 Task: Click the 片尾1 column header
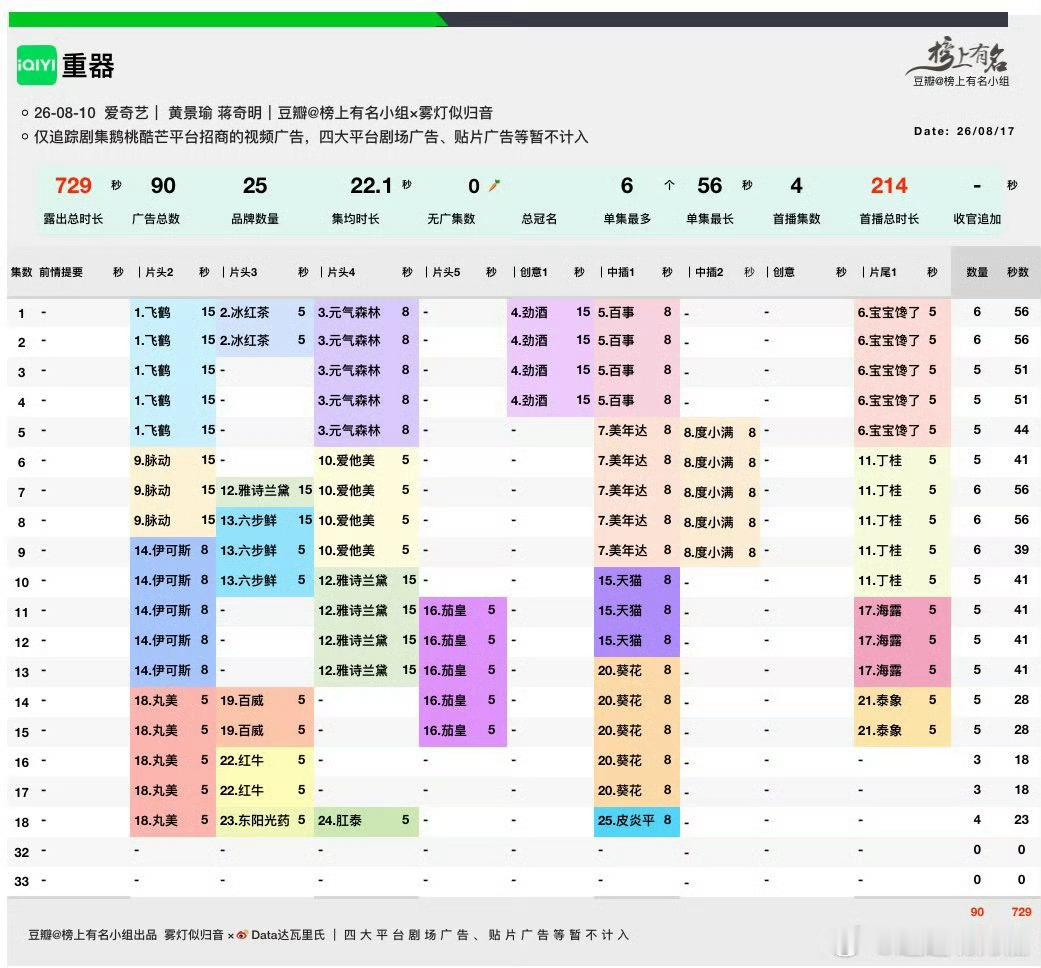[x=882, y=272]
